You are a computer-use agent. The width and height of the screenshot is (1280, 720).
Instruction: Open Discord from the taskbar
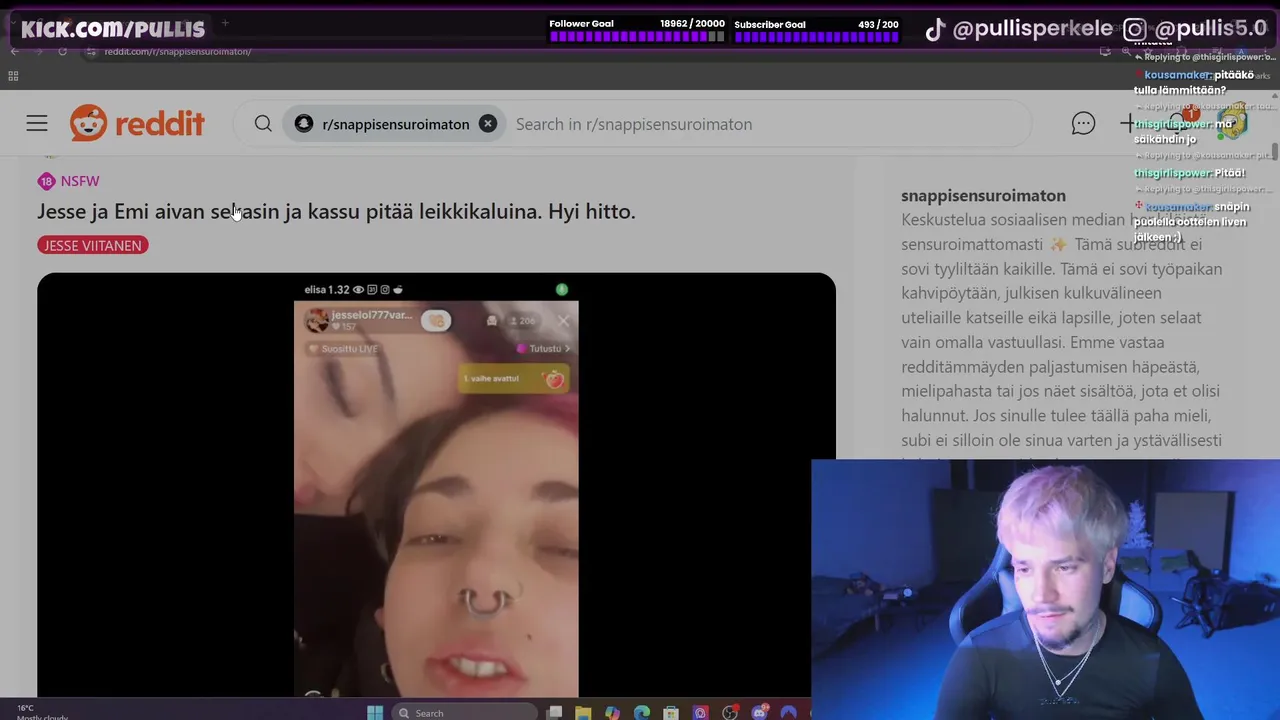point(759,712)
